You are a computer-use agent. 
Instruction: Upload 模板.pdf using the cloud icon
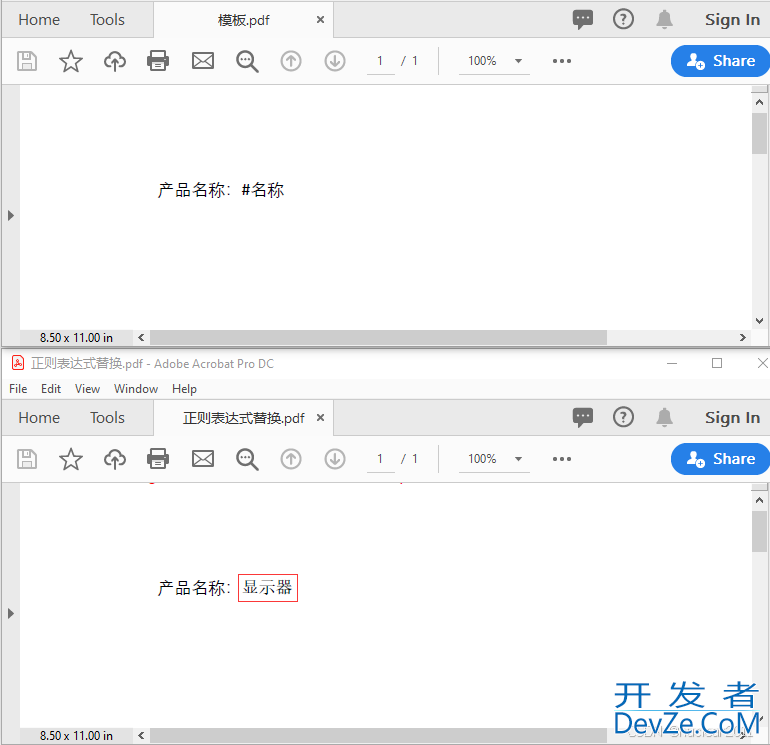click(x=114, y=61)
